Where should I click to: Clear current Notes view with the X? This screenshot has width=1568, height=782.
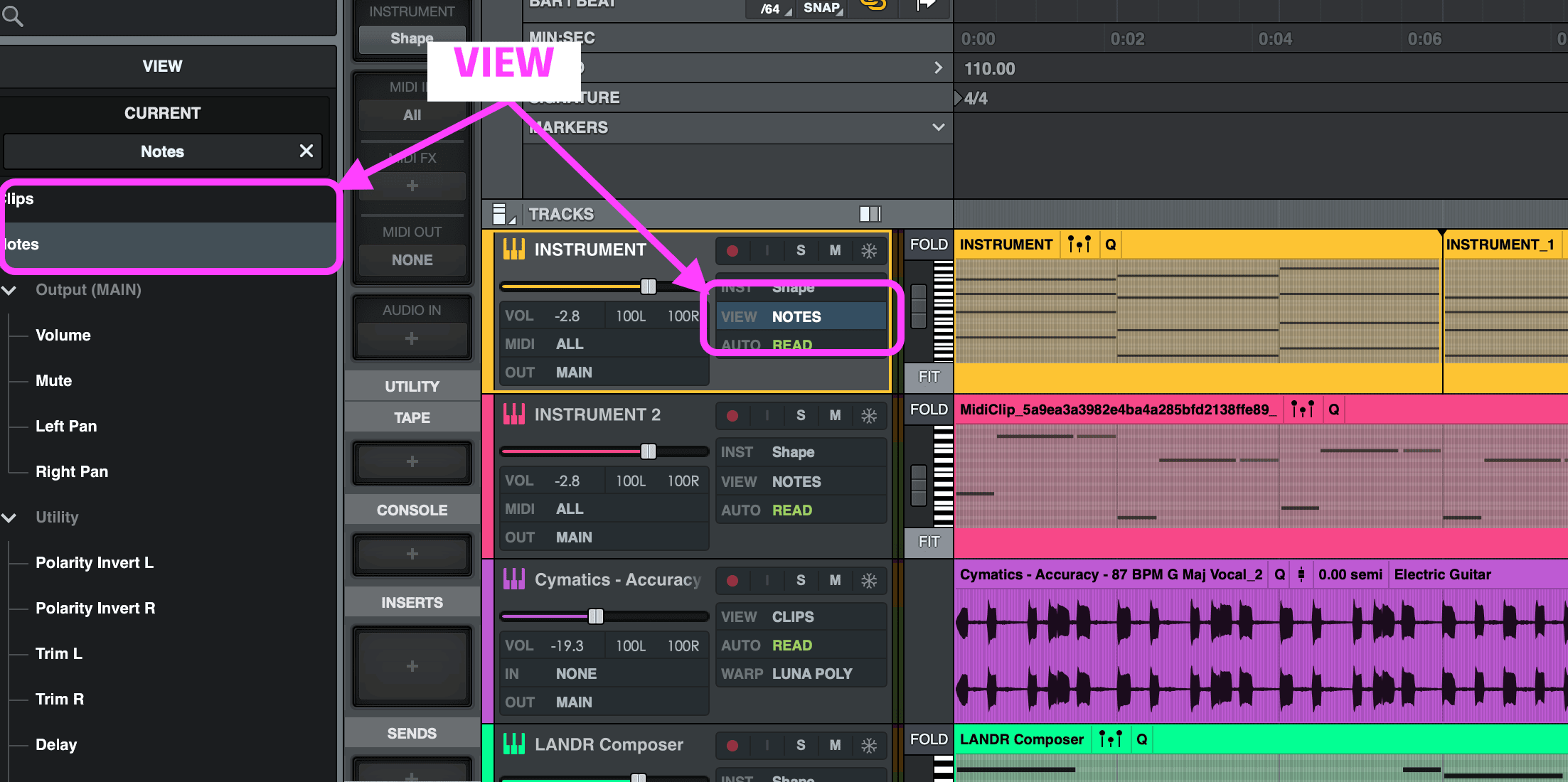click(x=306, y=151)
